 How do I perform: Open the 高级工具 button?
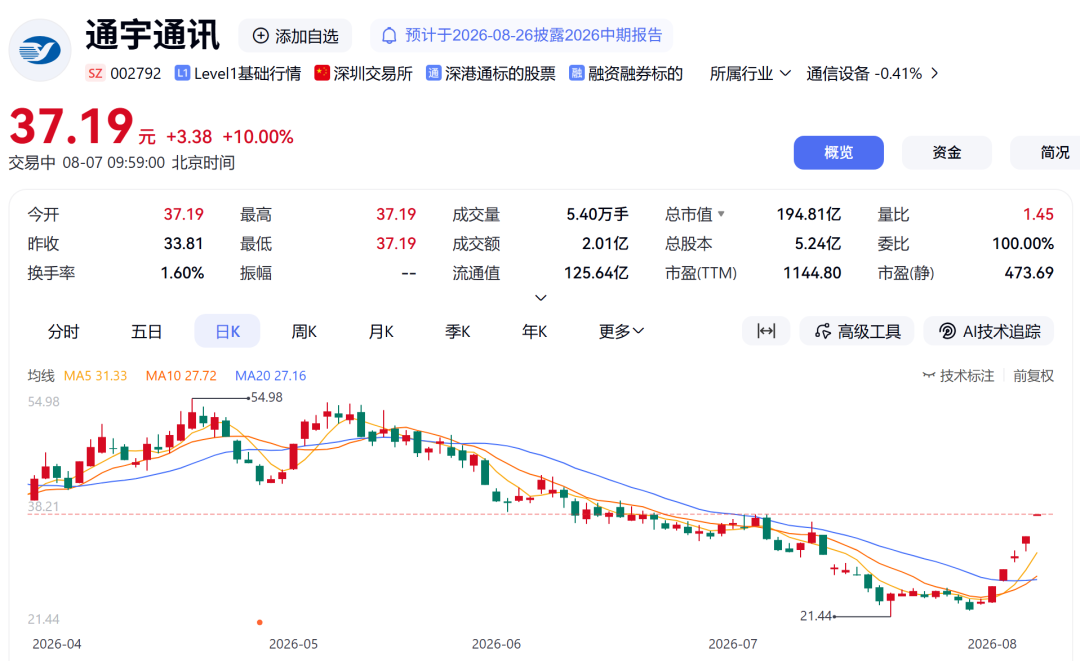(857, 331)
